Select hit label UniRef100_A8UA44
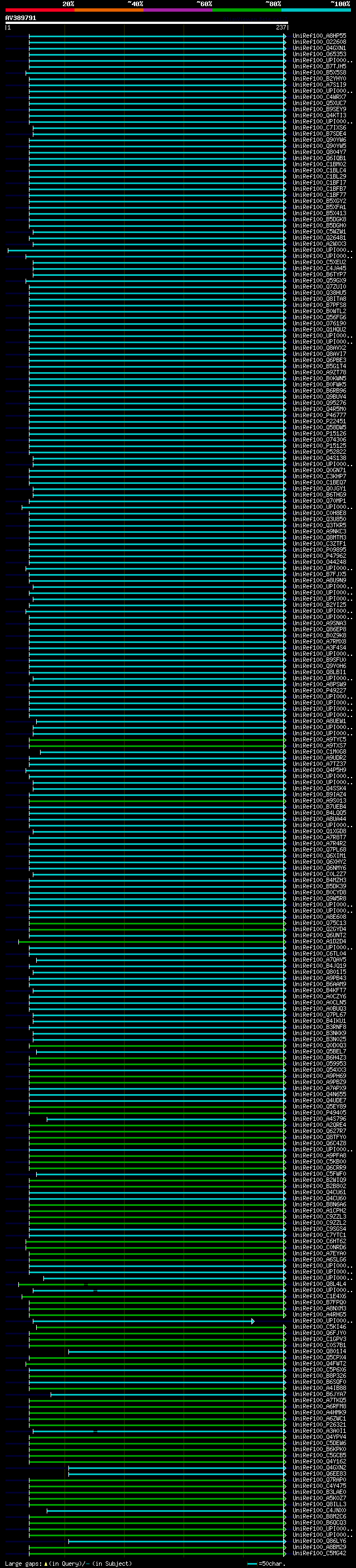 tap(319, 819)
